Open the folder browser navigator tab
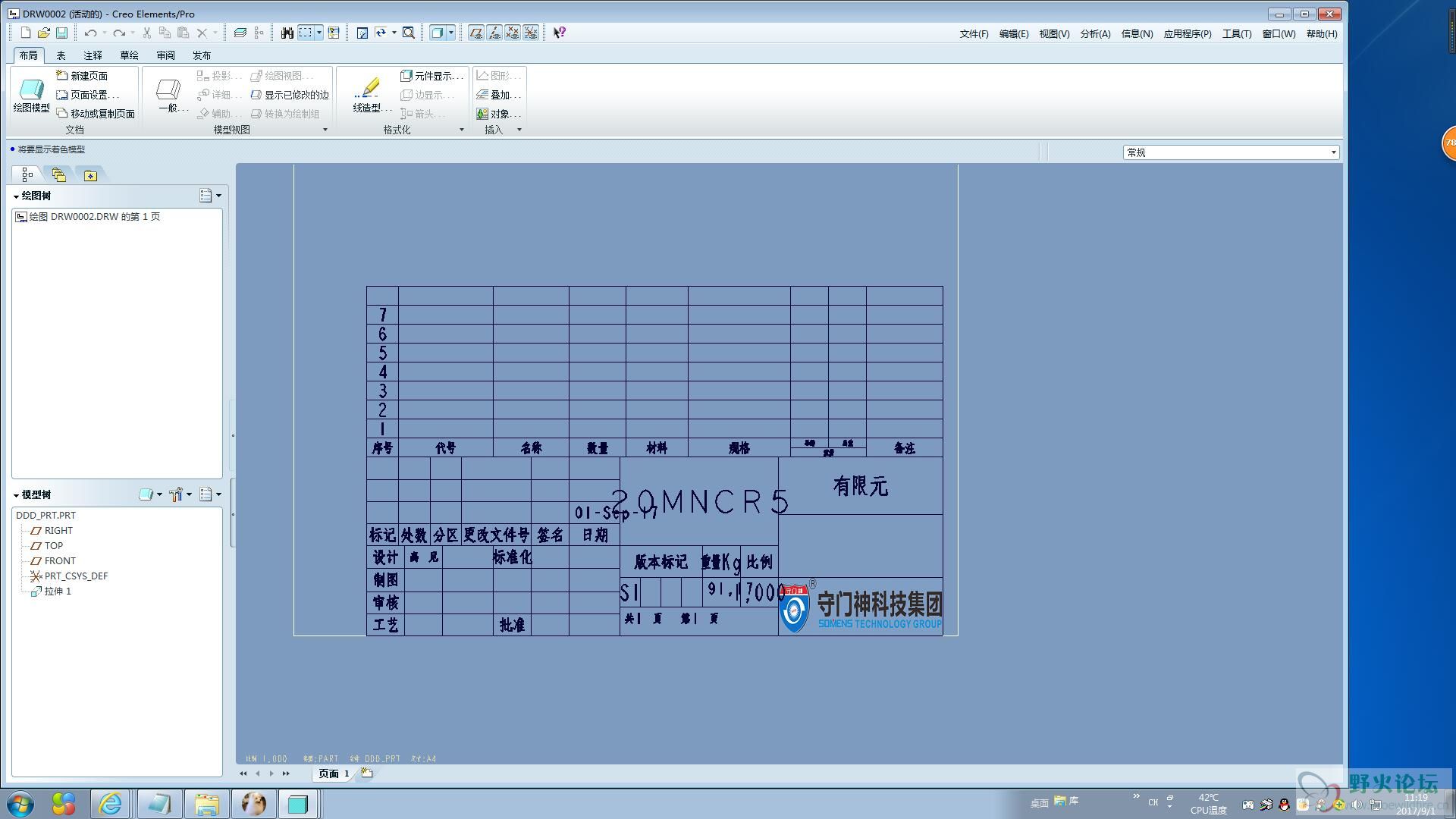The image size is (1456, 819). coord(58,175)
